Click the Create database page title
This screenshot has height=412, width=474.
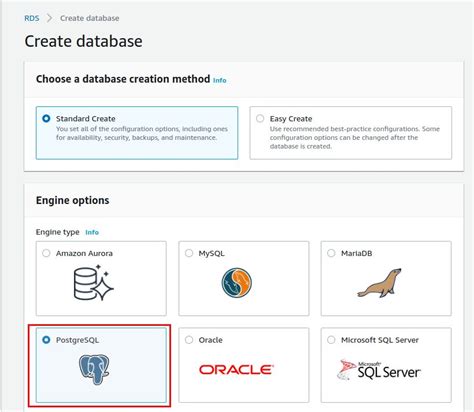pyautogui.click(x=83, y=41)
